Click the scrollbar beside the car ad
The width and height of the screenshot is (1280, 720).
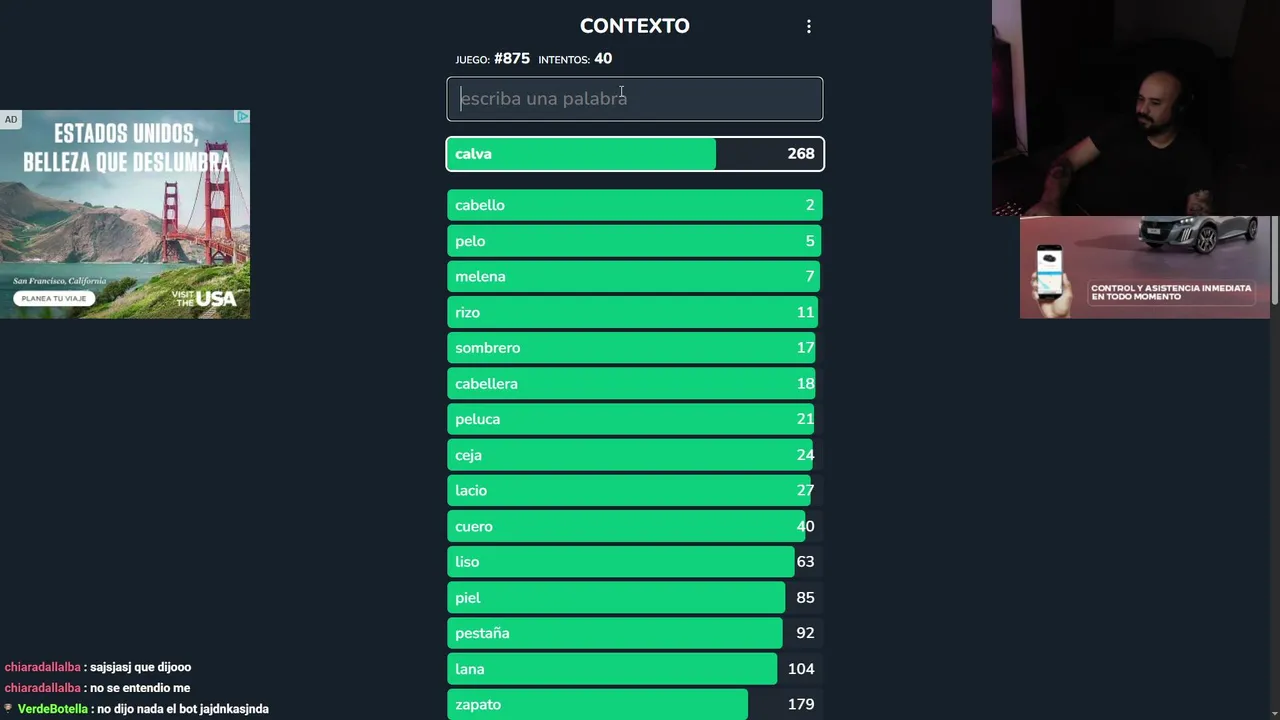point(1274,261)
